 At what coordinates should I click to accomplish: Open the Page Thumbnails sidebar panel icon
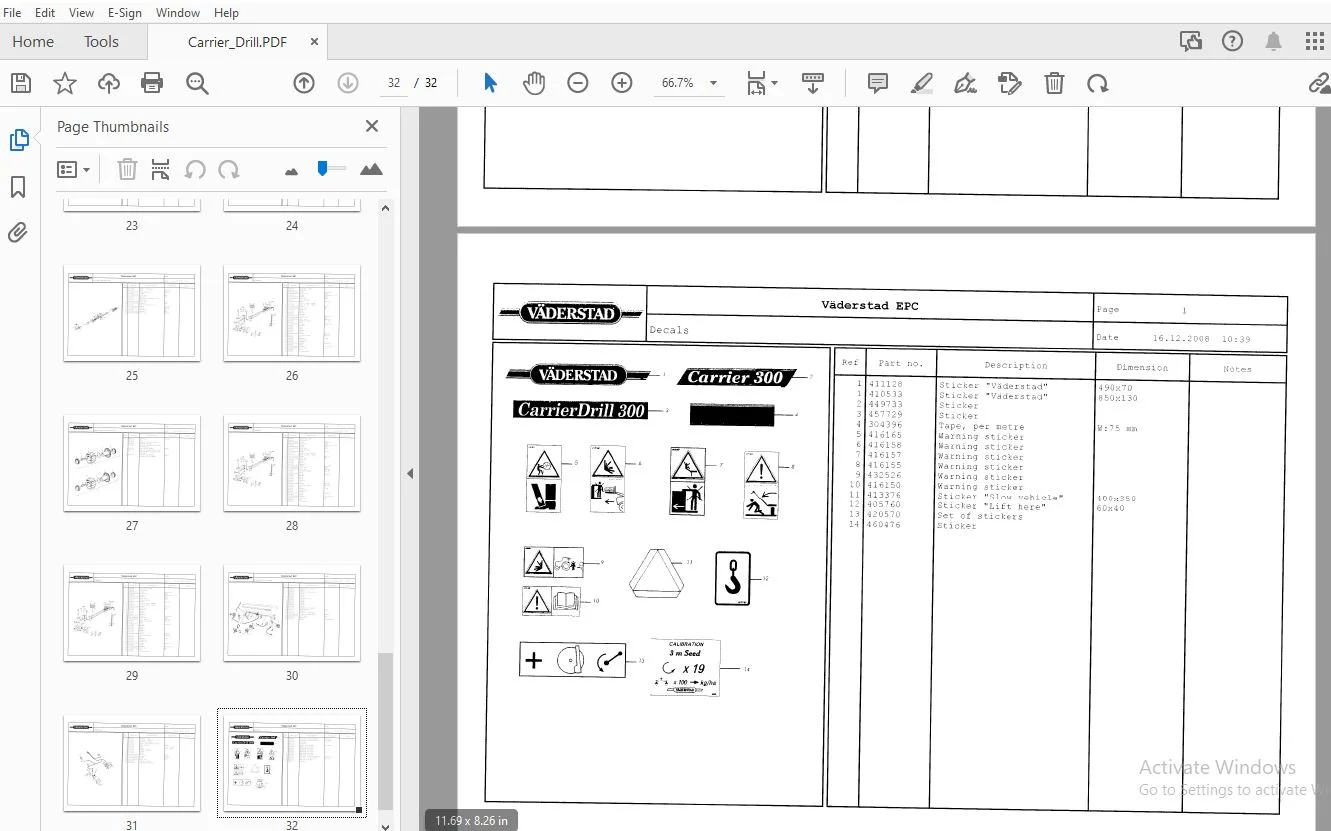[x=18, y=140]
